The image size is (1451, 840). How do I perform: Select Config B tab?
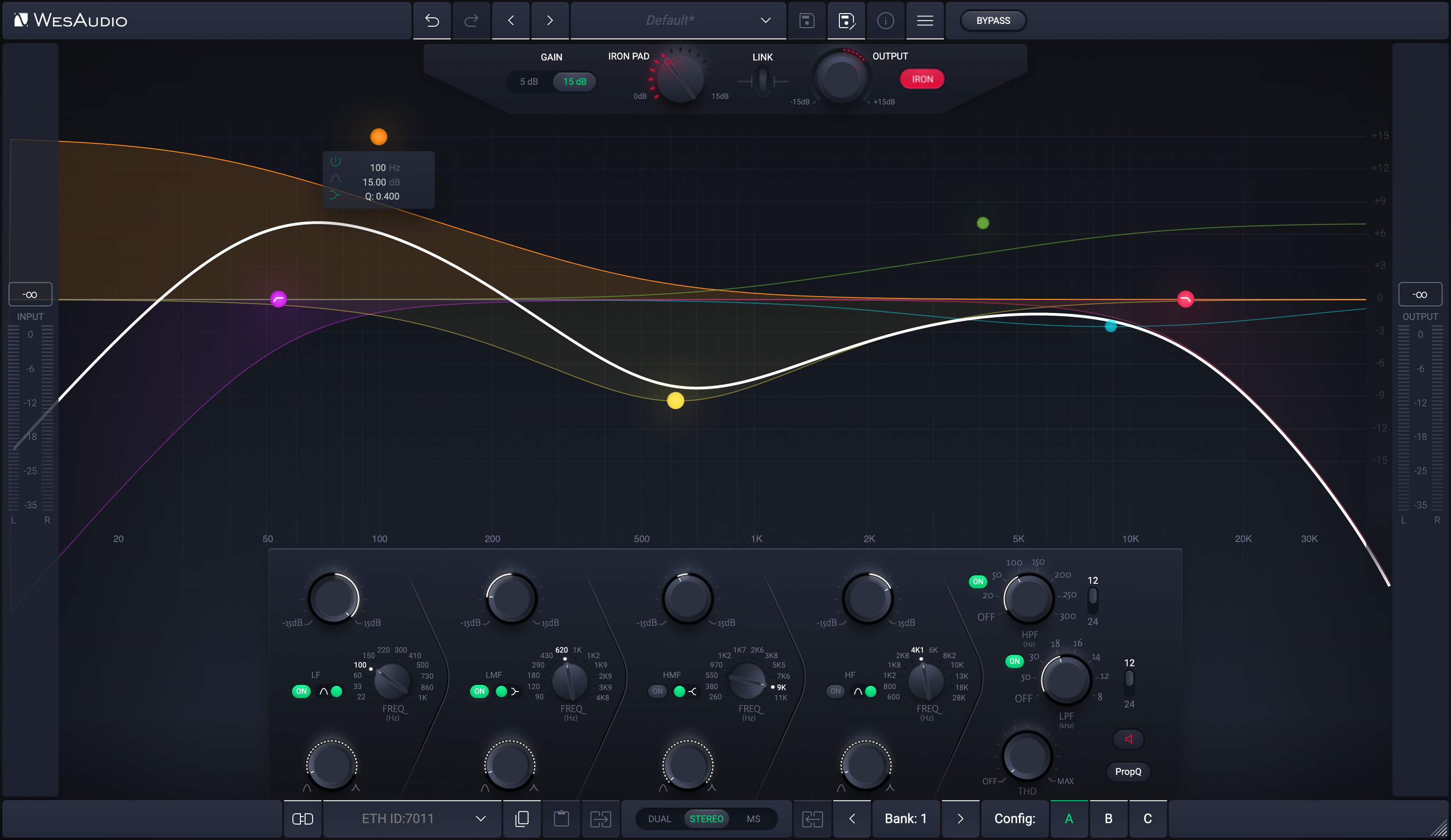coord(1108,819)
